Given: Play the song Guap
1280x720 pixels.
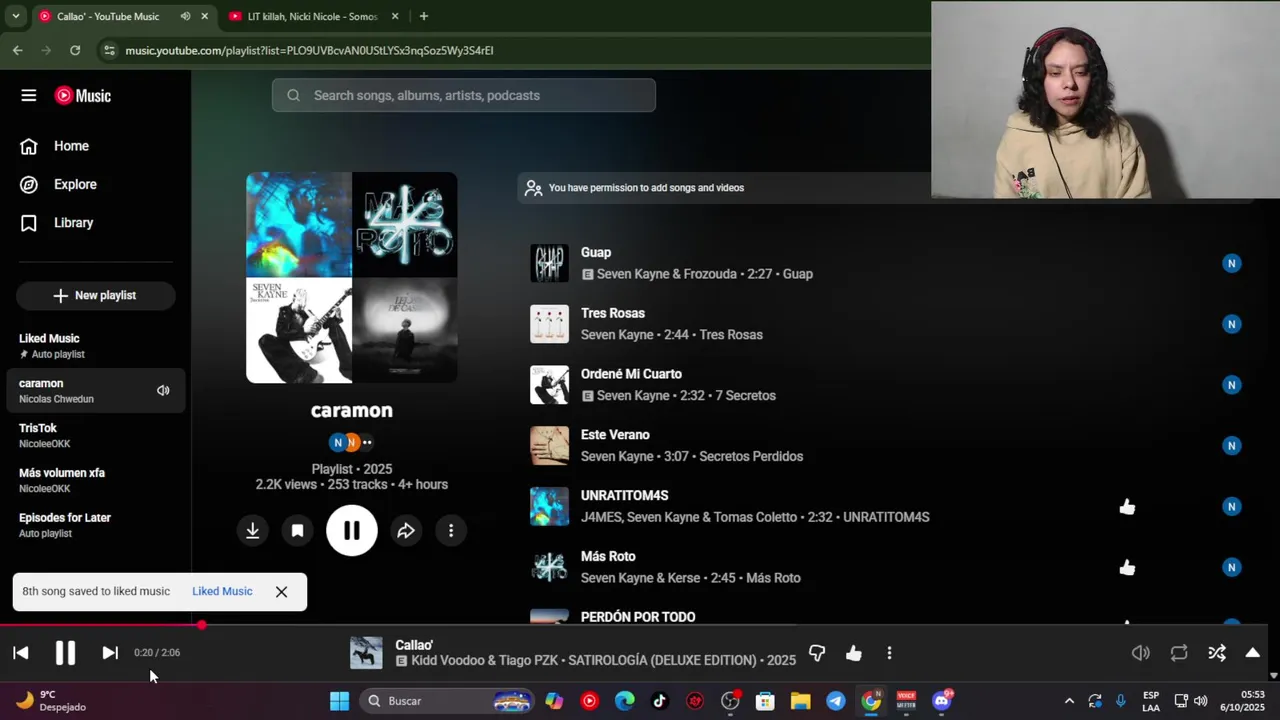Looking at the screenshot, I should tap(596, 252).
